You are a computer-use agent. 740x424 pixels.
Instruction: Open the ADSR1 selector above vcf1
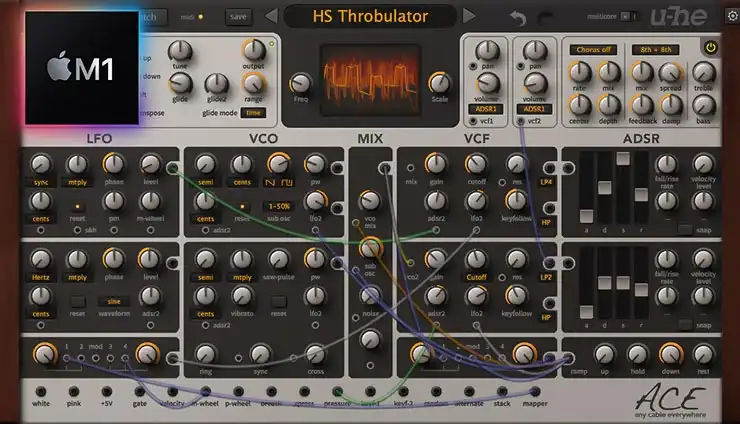[486, 109]
